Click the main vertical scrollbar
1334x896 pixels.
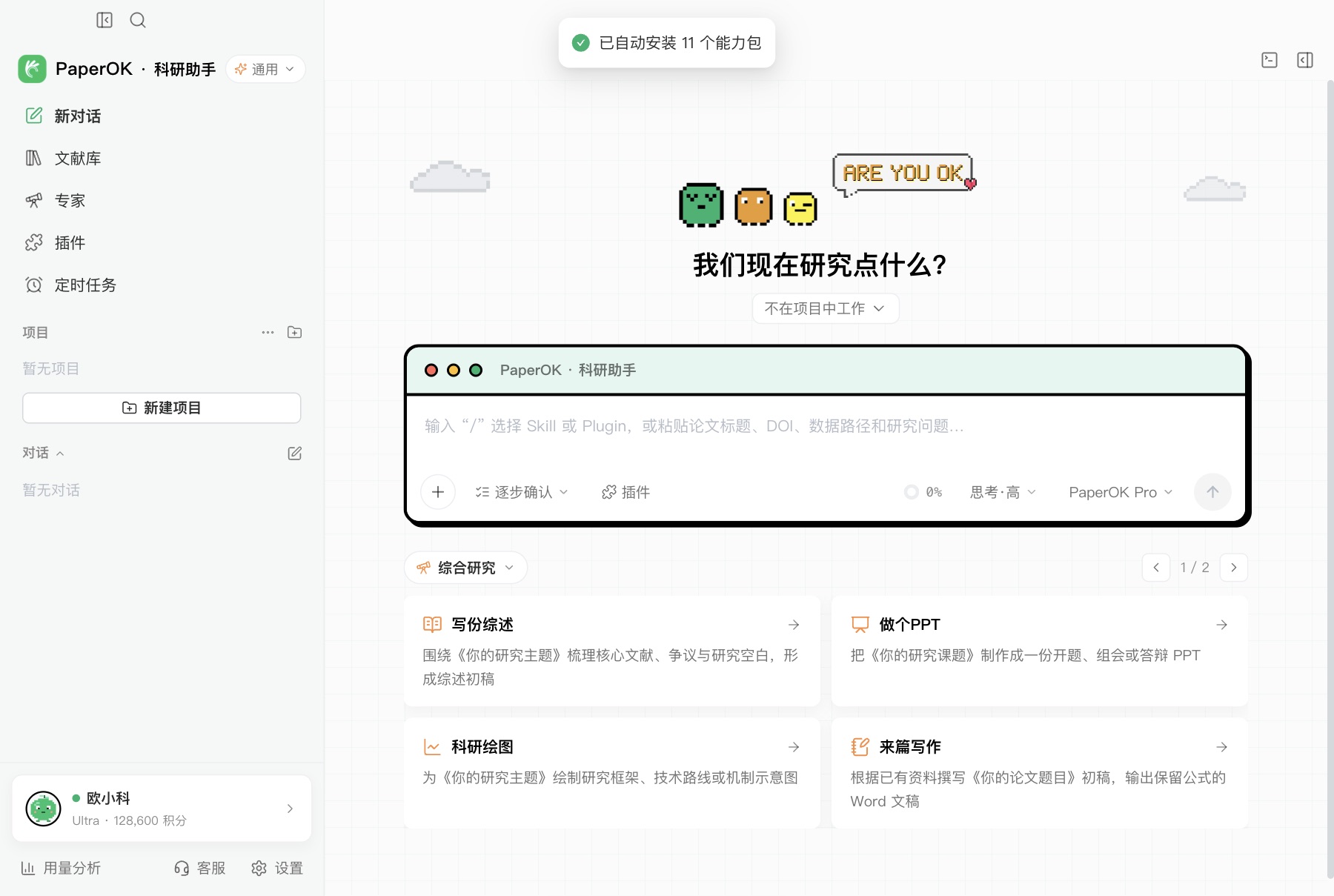pos(1330,479)
